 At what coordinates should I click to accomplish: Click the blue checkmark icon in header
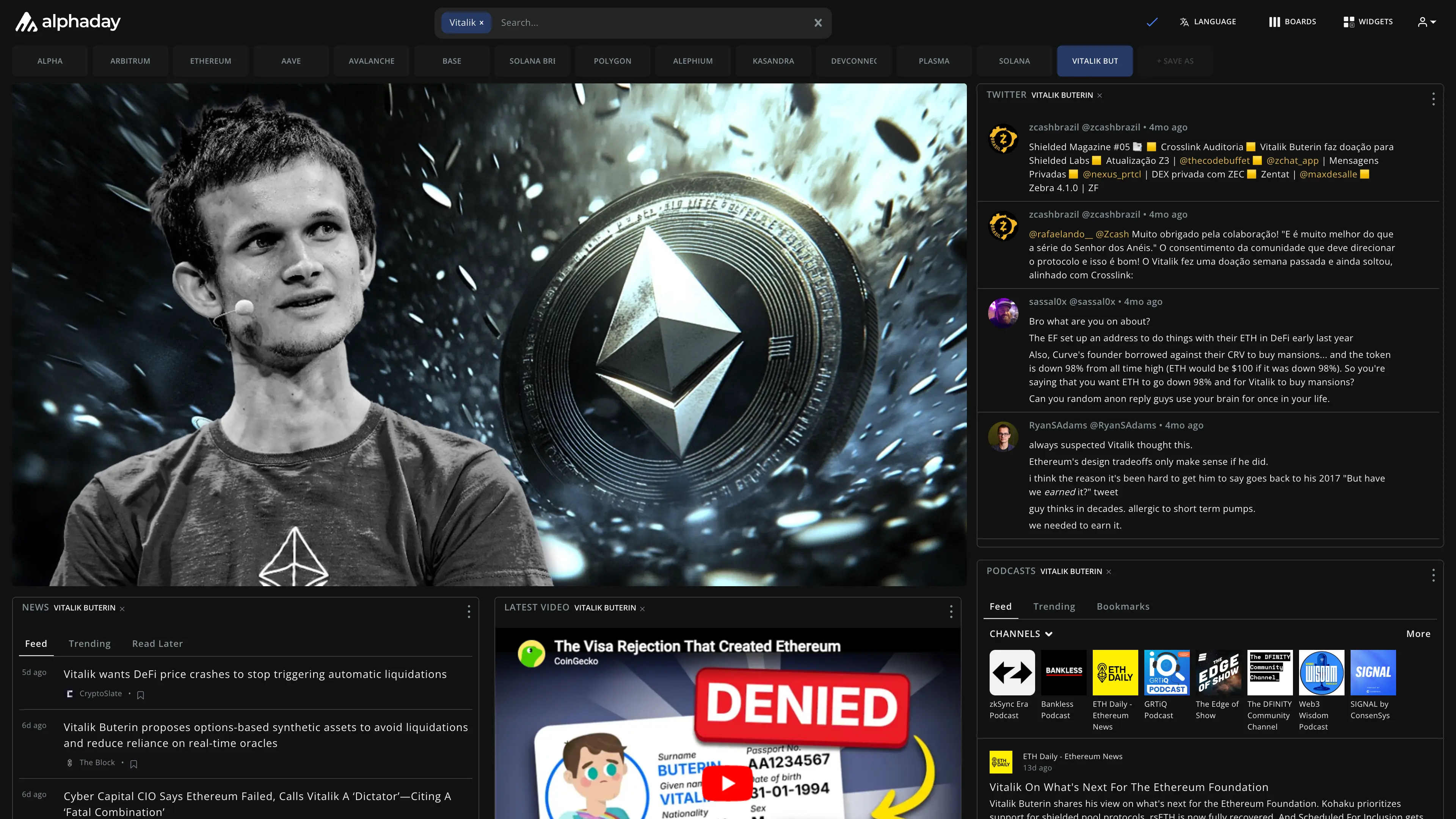point(1152,22)
